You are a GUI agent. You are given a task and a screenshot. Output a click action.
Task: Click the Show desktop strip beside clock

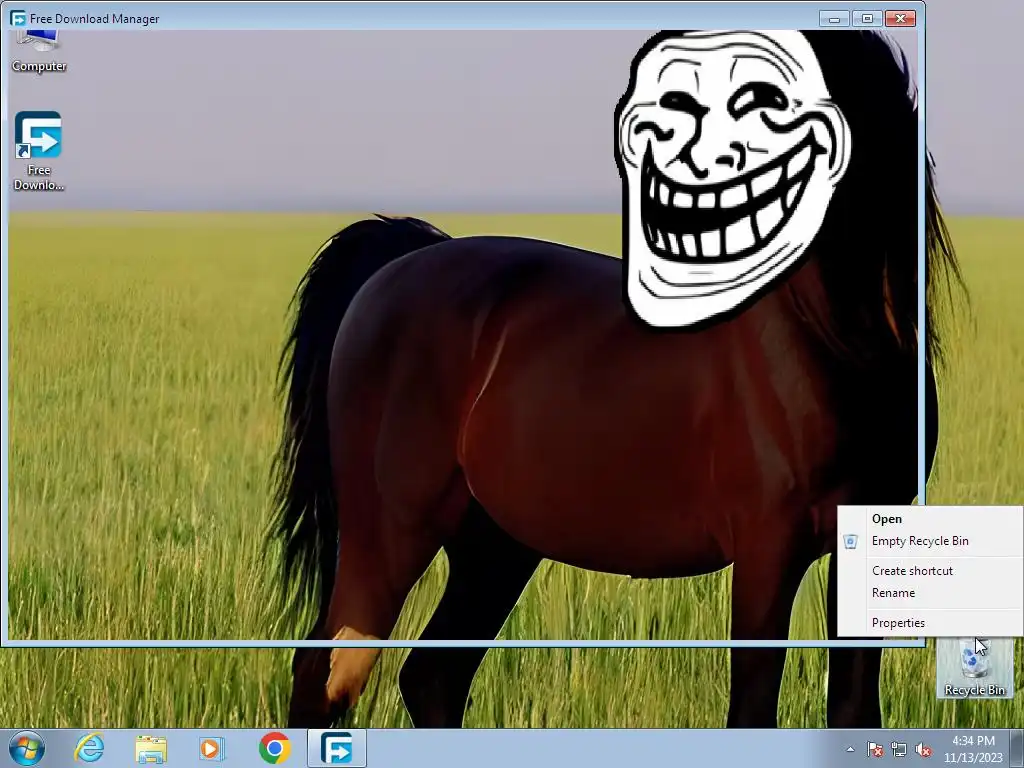1017,749
